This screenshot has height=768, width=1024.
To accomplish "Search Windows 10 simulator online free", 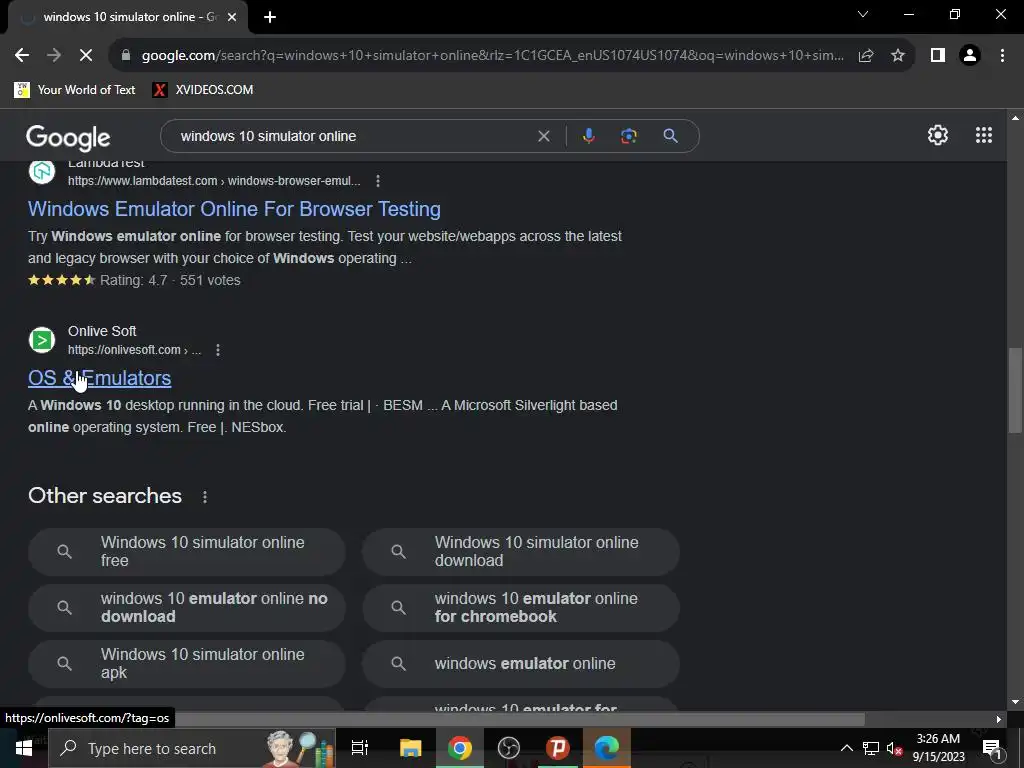I will 187,552.
